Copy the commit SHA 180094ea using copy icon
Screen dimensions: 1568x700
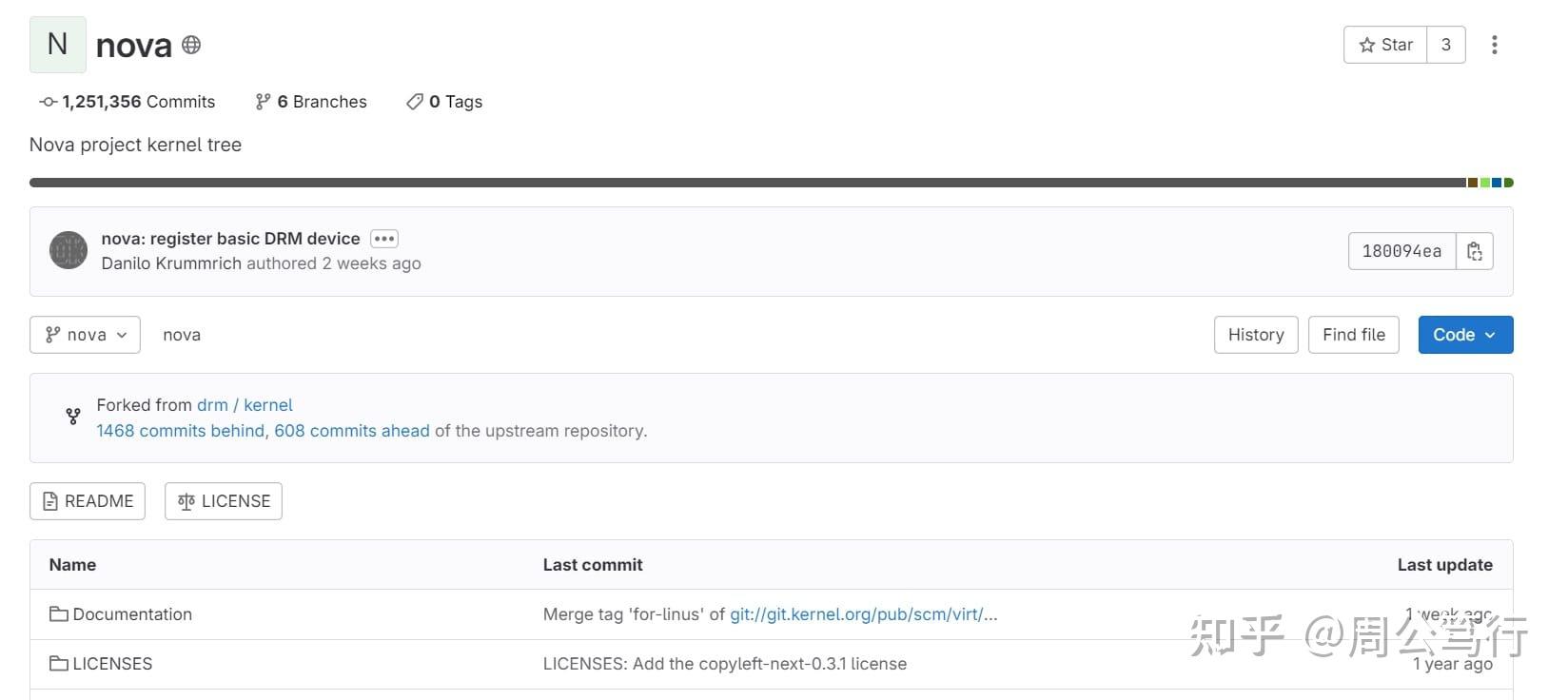pos(1474,250)
